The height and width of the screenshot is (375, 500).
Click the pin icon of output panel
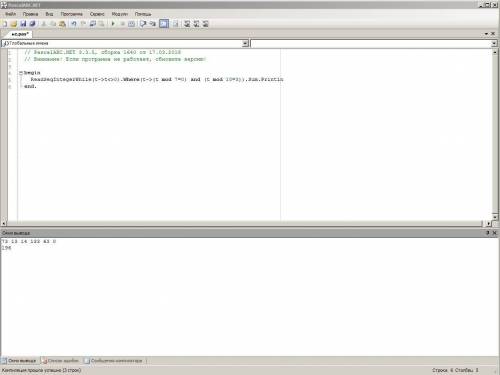(487, 233)
